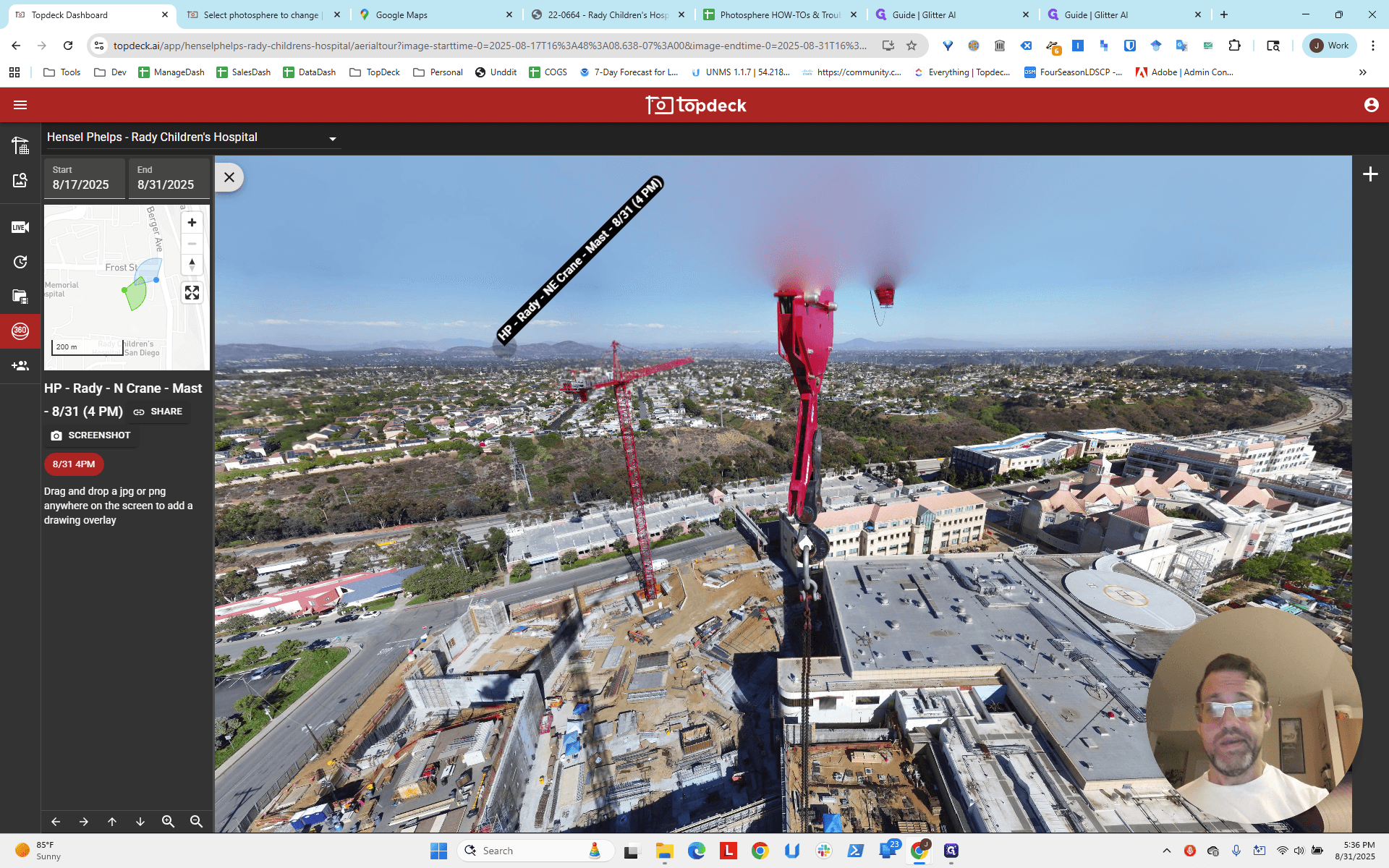The image size is (1389, 868).
Task: Switch to the Google Maps browser tab
Action: click(x=435, y=14)
